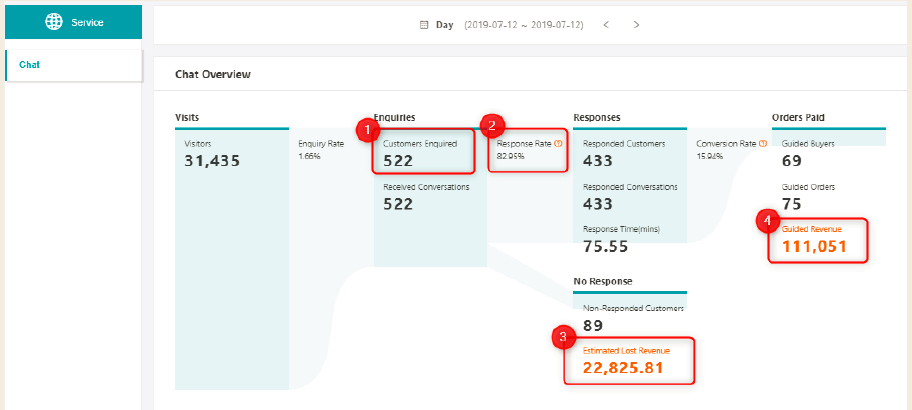Select the Service header in sidebar

(73, 22)
